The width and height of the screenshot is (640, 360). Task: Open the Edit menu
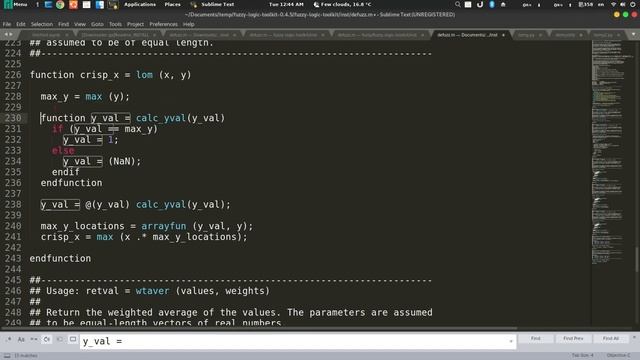(x=21, y=24)
